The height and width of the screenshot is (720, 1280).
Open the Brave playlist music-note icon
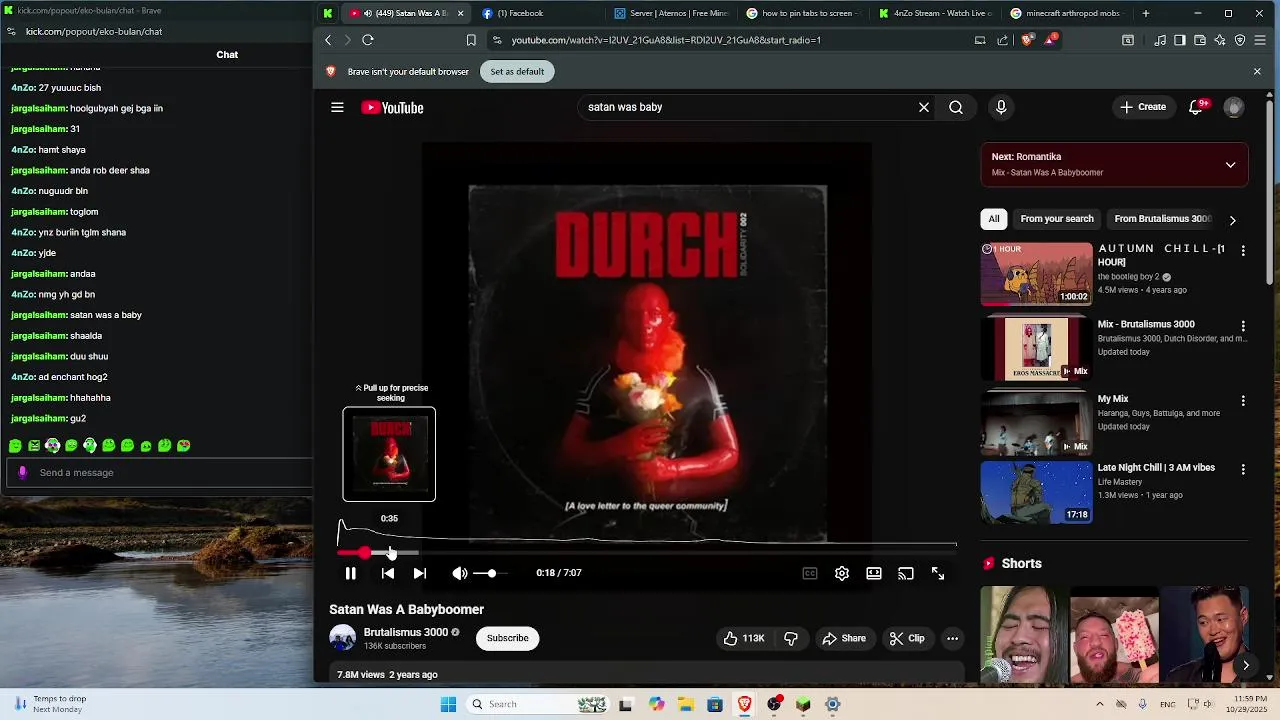tap(1160, 40)
